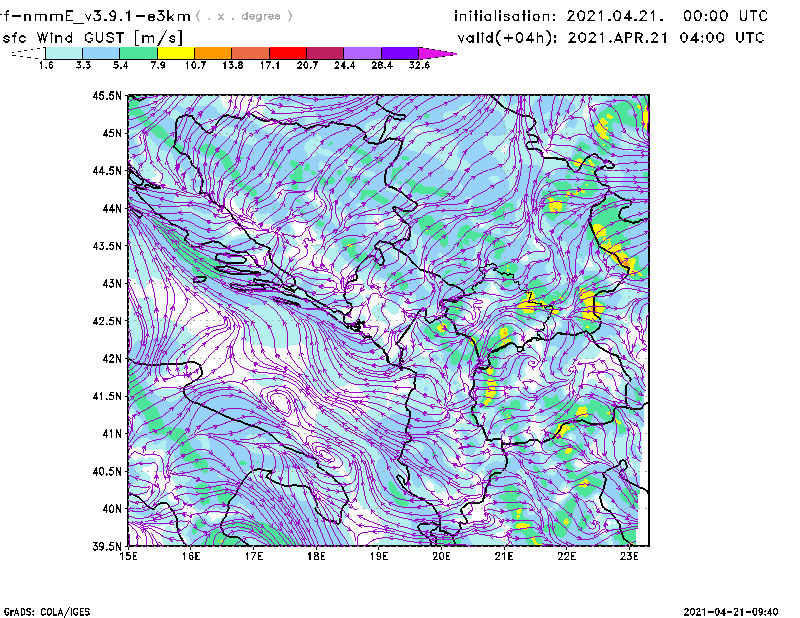Image resolution: width=800 pixels, height=618 pixels.
Task: Pick the lavender legend swatch 24.4–28.4
Action: (362, 53)
